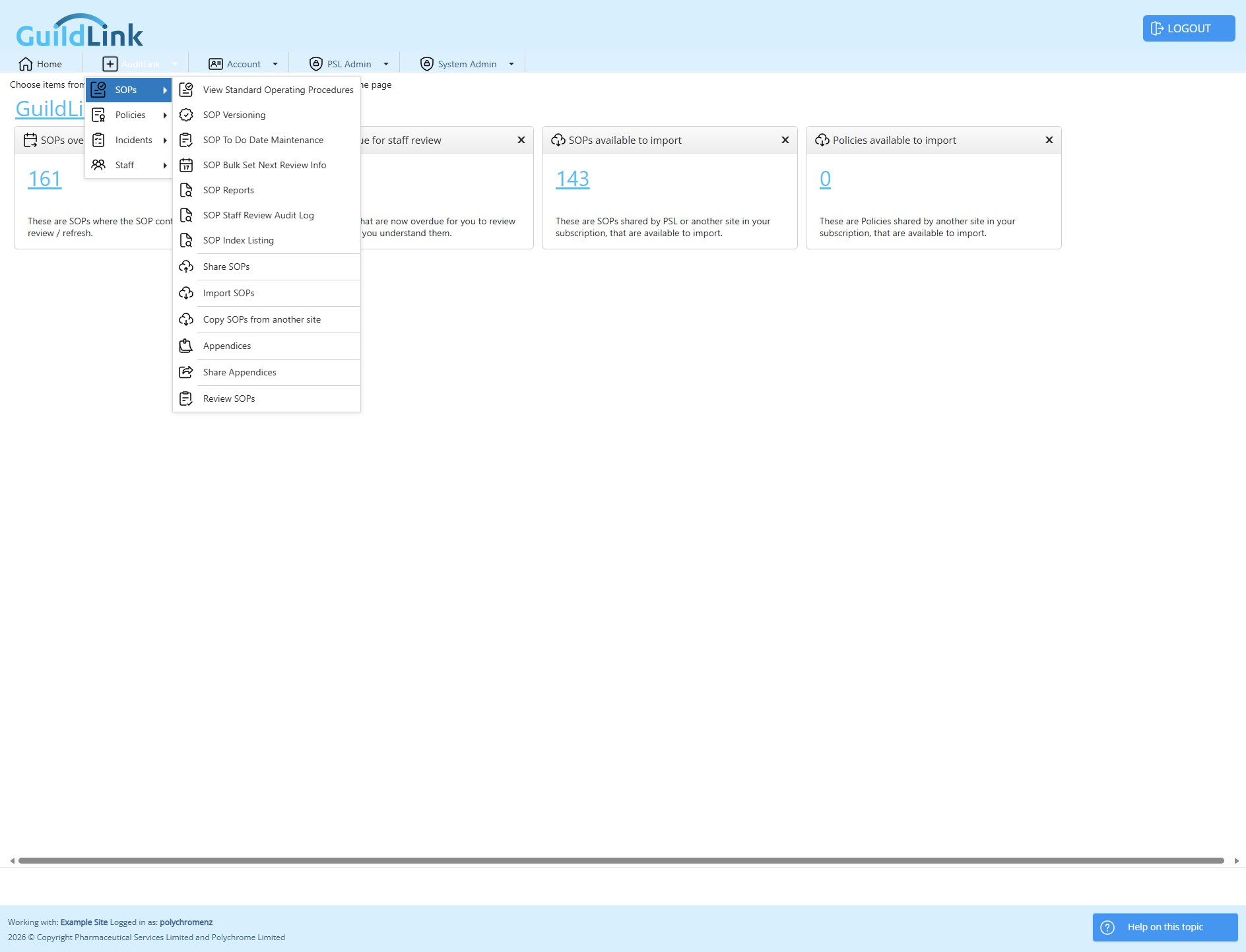This screenshot has width=1246, height=952.
Task: Open the 143 SOPs available link
Action: pyautogui.click(x=572, y=179)
